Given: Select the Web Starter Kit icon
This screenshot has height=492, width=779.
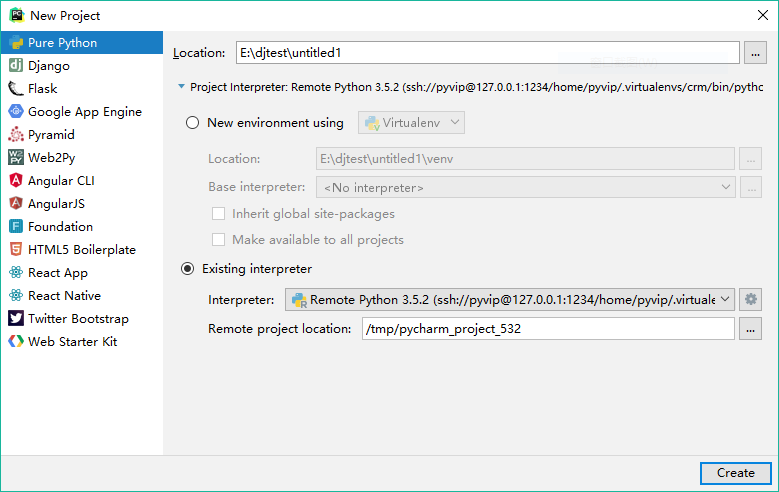Looking at the screenshot, I should click(x=16, y=341).
